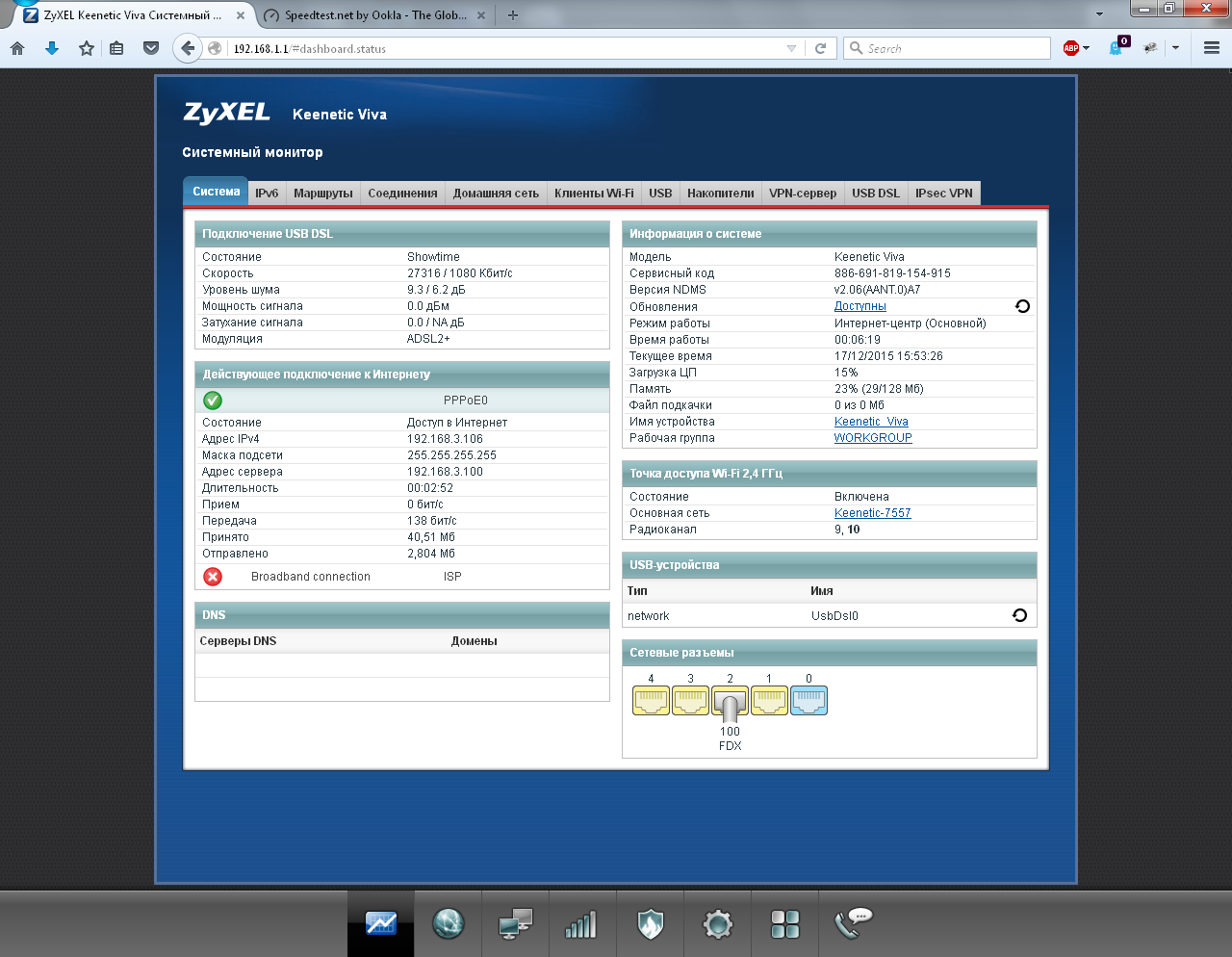Screen dimensions: 1232x957
Task: Open the bookmarks list icon
Action: [116, 48]
